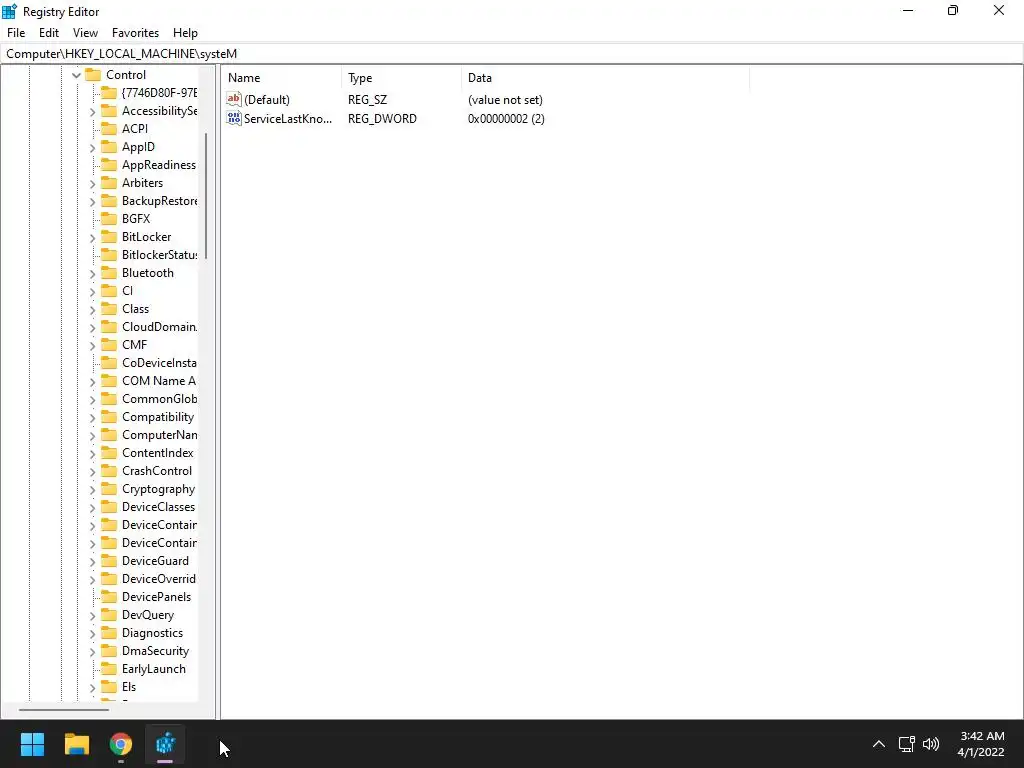Open the Help menu
Screen dimensions: 1024x768
pyautogui.click(x=185, y=33)
